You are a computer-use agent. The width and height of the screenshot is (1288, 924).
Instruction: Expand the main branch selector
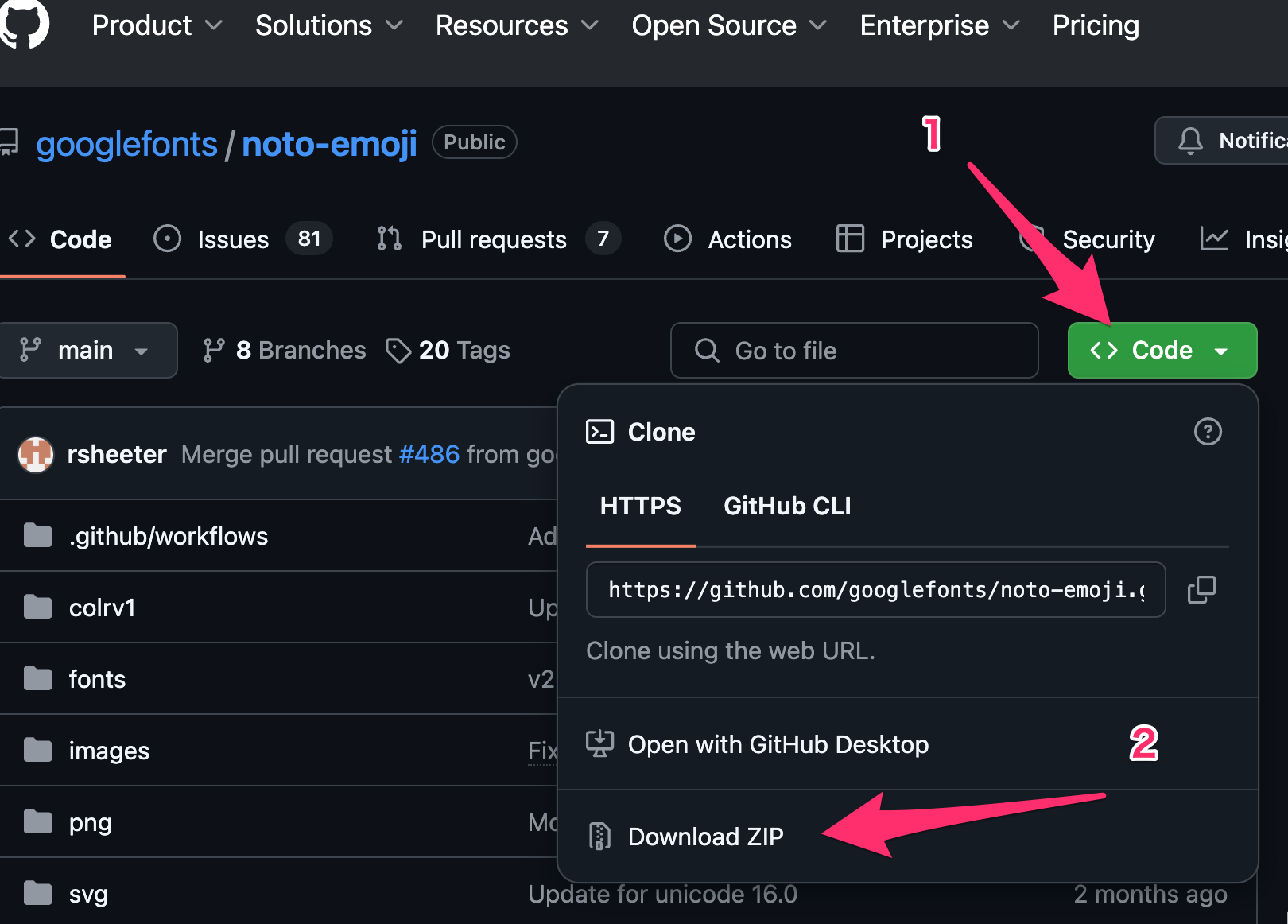coord(87,350)
